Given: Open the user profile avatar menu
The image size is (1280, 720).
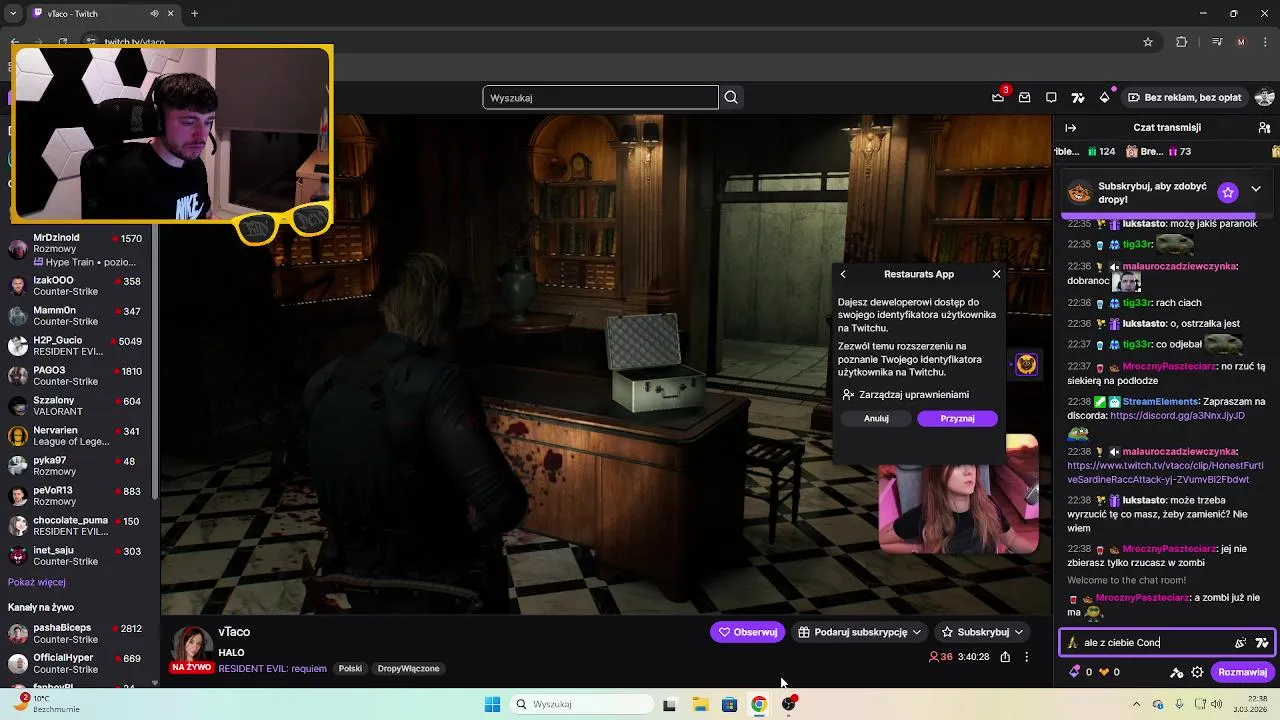Looking at the screenshot, I should pyautogui.click(x=1264, y=97).
